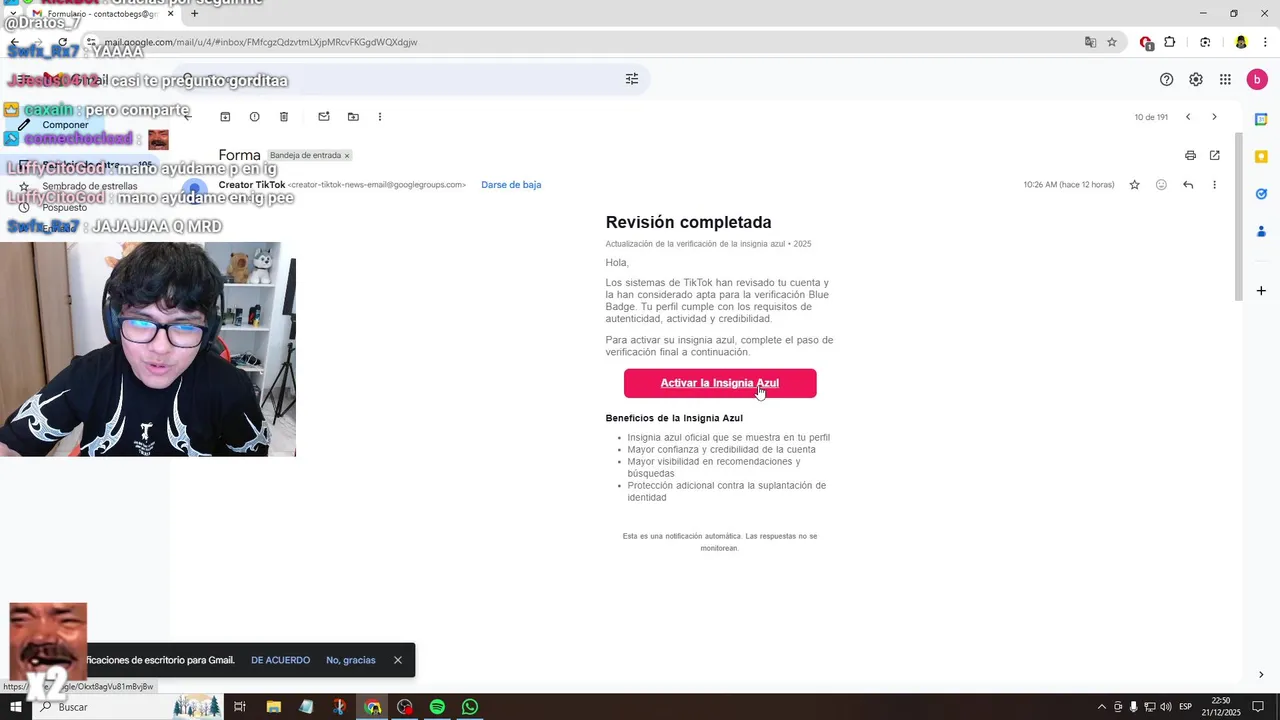Mark the email as unread
The image size is (1280, 720).
coord(324,117)
